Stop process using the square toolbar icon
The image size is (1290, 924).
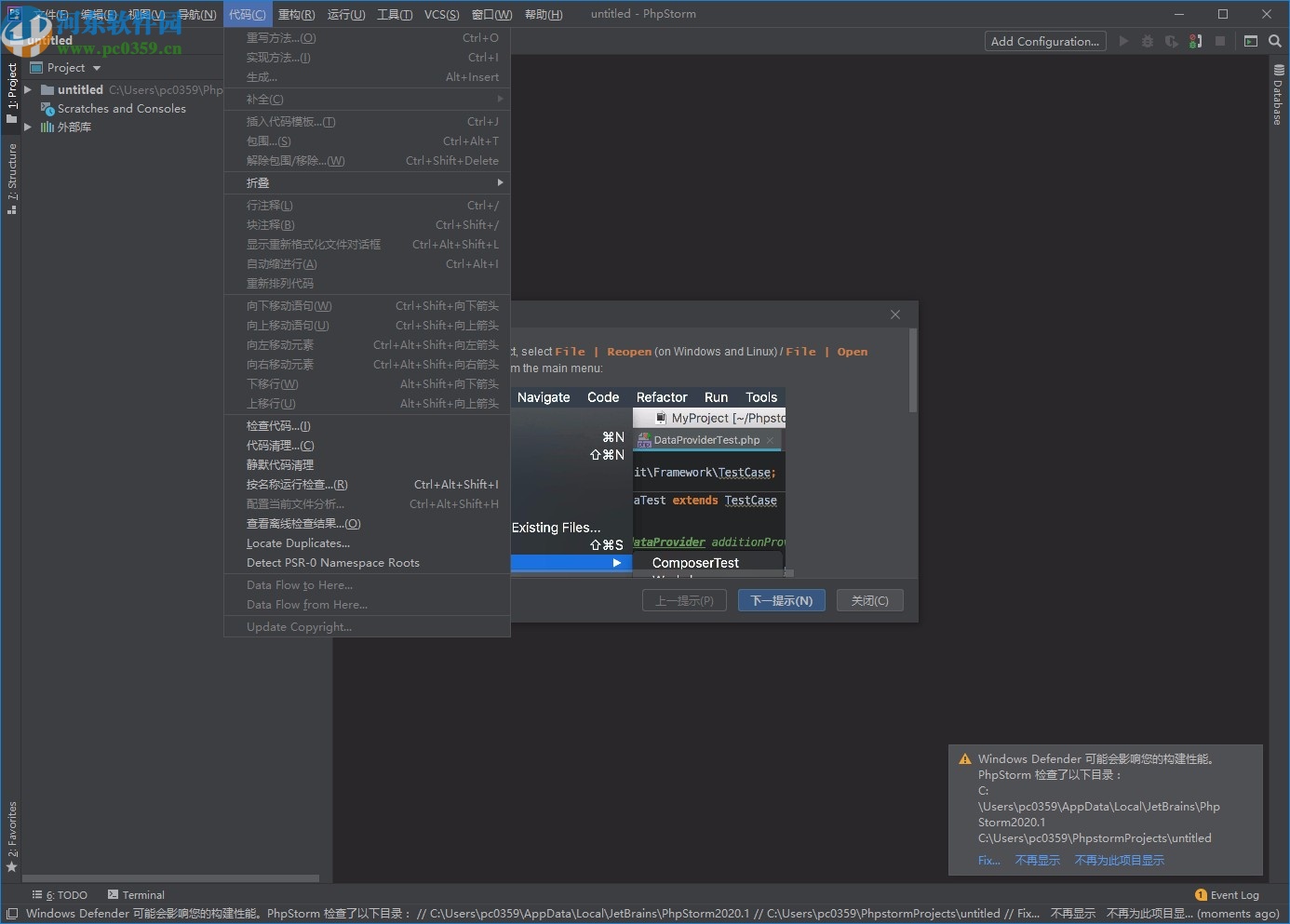[x=1220, y=41]
